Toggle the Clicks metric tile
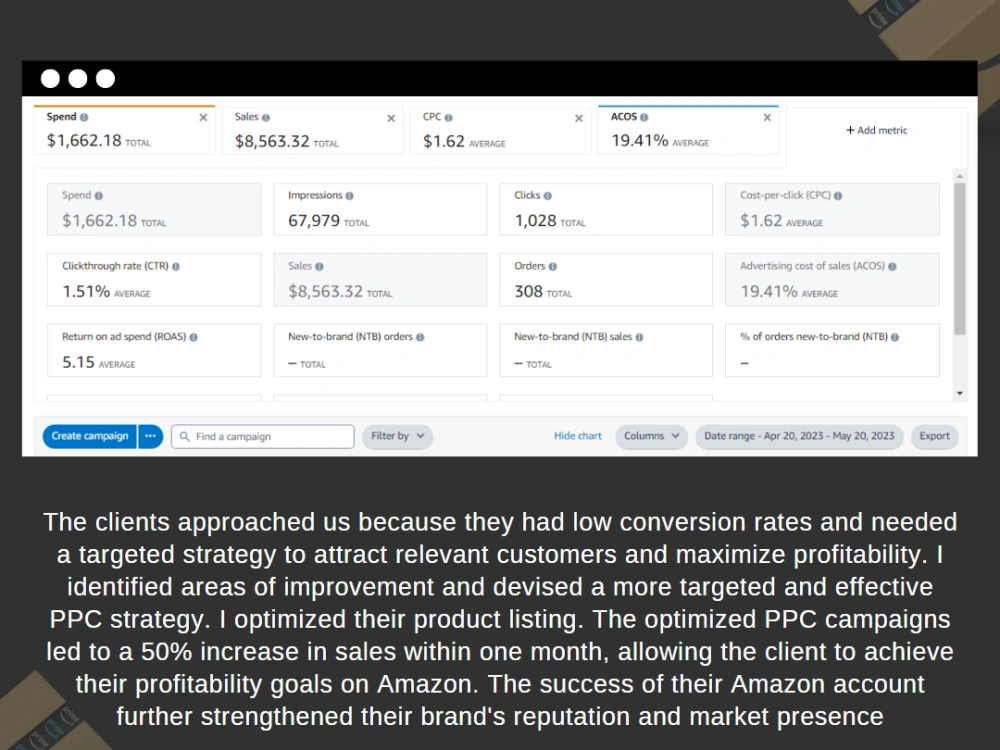1000x750 pixels. 606,209
